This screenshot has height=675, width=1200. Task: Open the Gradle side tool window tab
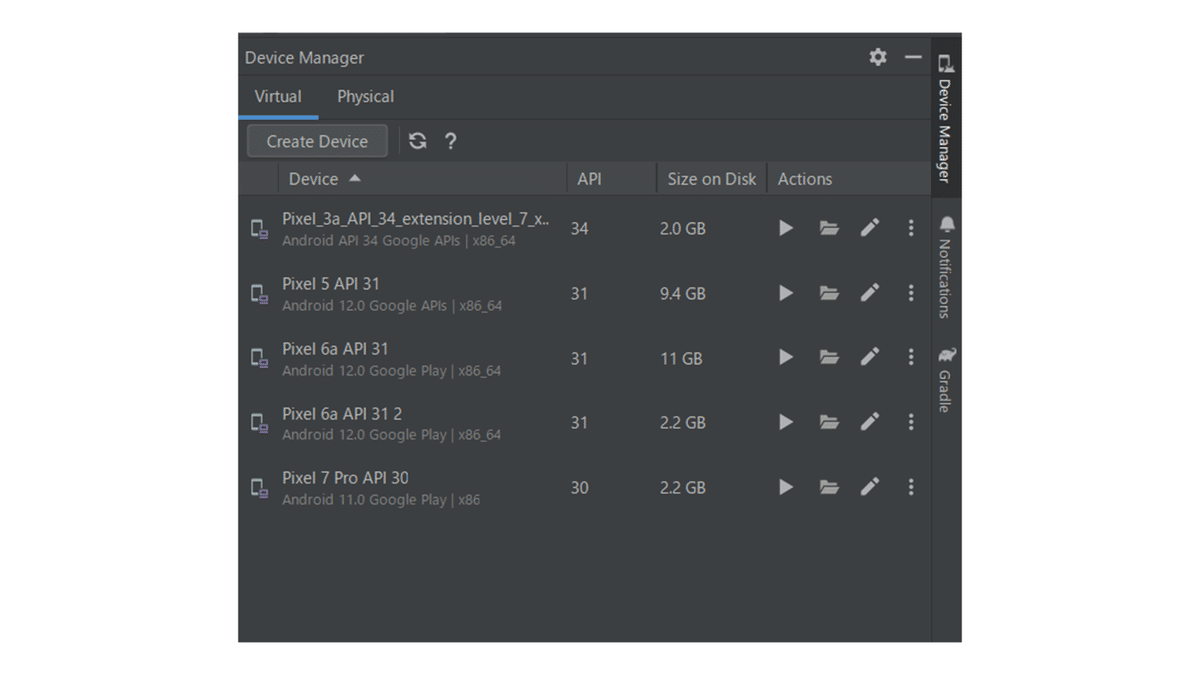pos(946,379)
